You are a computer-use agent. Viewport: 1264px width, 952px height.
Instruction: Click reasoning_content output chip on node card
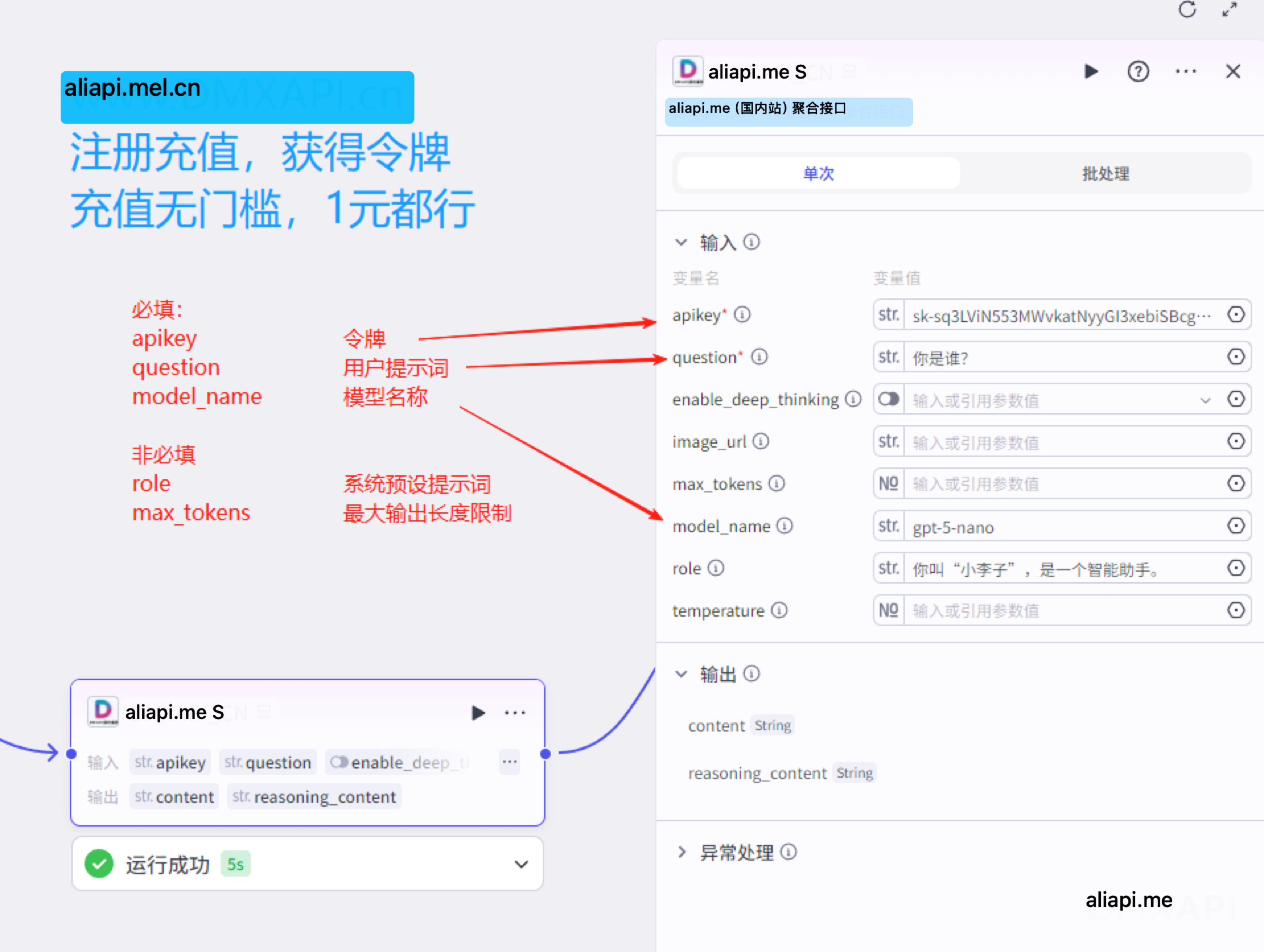coord(314,797)
